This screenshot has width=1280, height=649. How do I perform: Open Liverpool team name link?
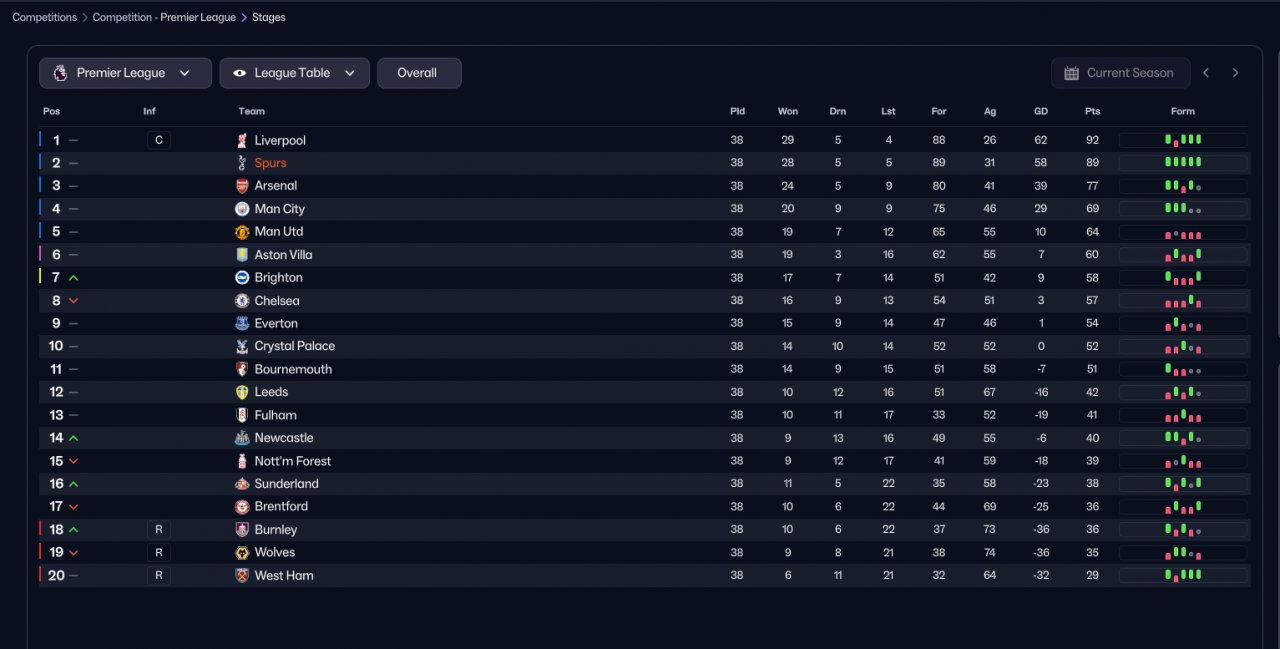[280, 141]
